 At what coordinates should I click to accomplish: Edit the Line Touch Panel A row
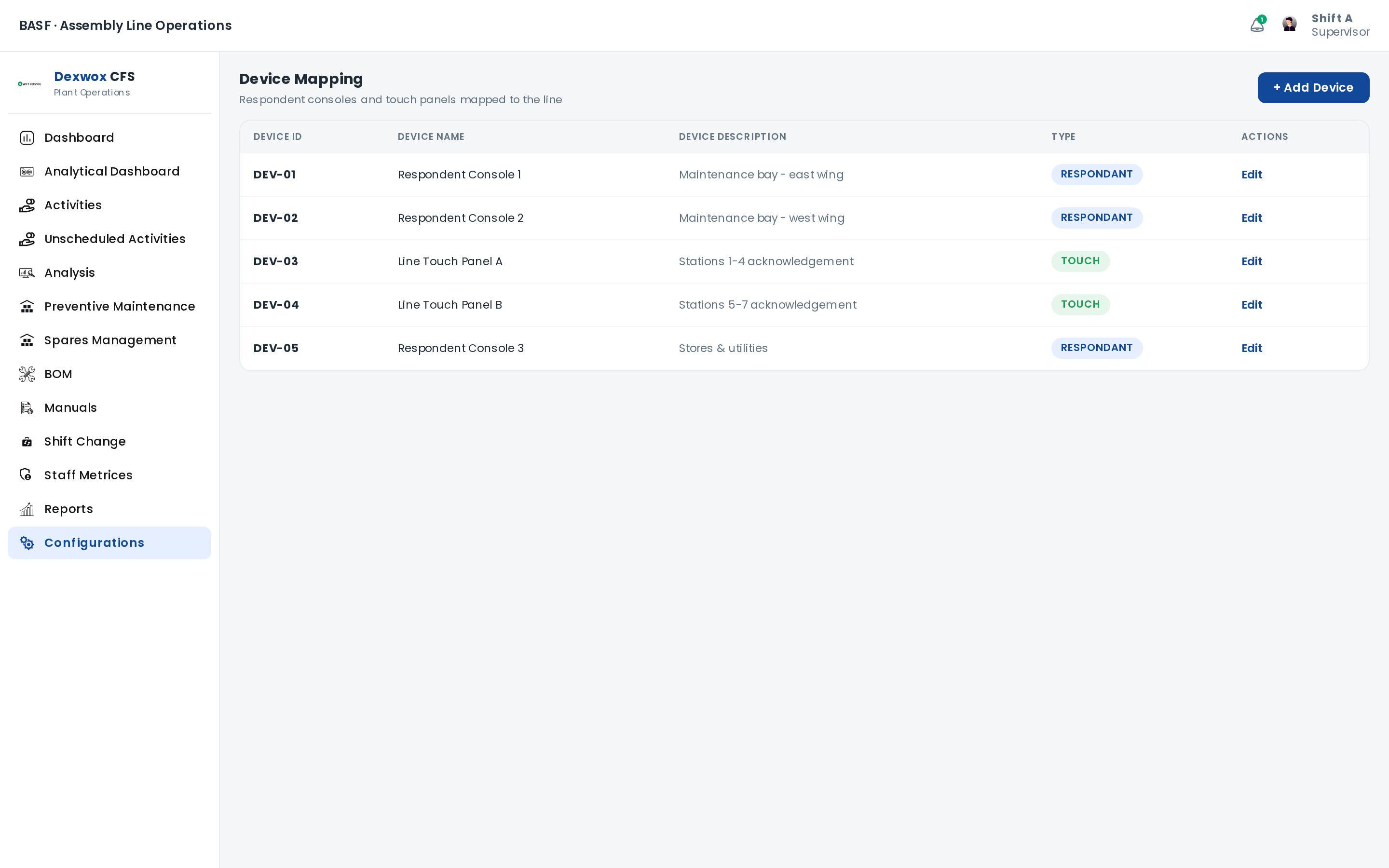point(1251,261)
